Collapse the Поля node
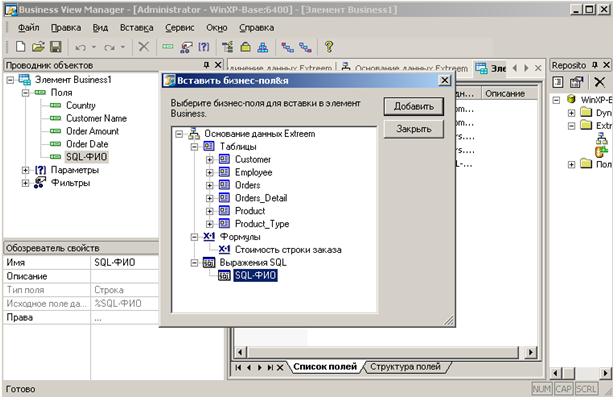 26,93
